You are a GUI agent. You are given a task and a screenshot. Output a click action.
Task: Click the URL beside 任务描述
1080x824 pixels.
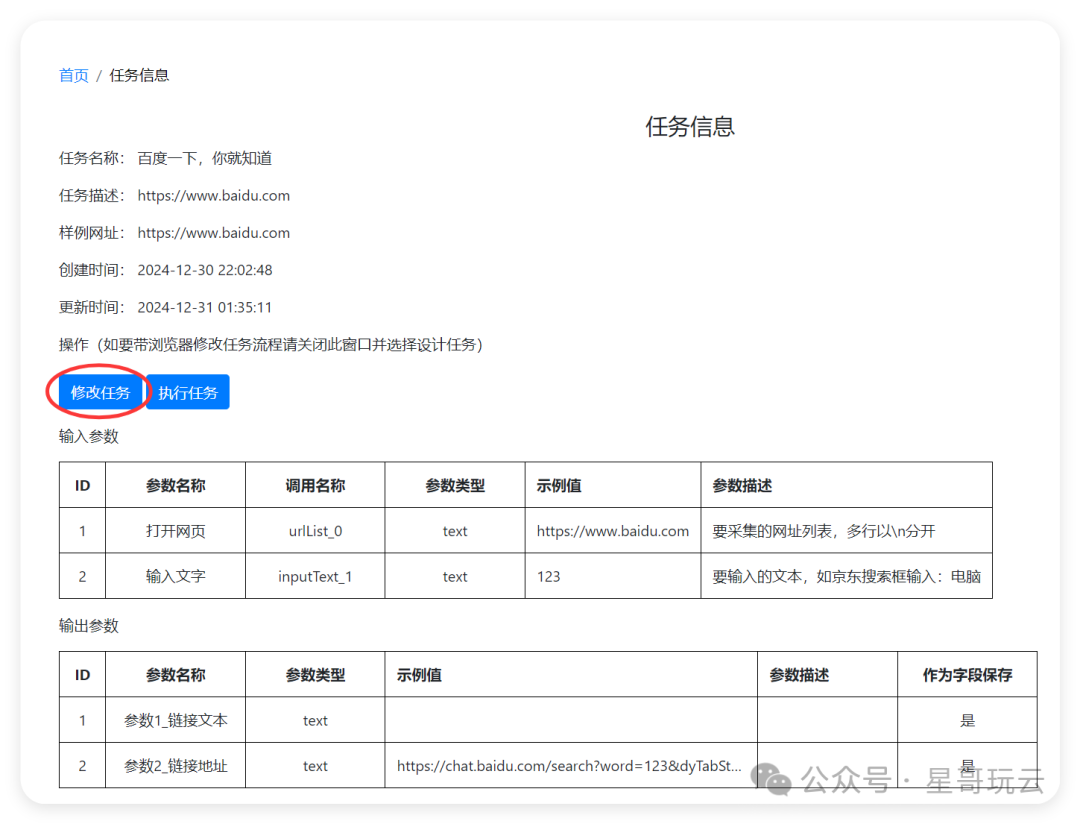[214, 196]
